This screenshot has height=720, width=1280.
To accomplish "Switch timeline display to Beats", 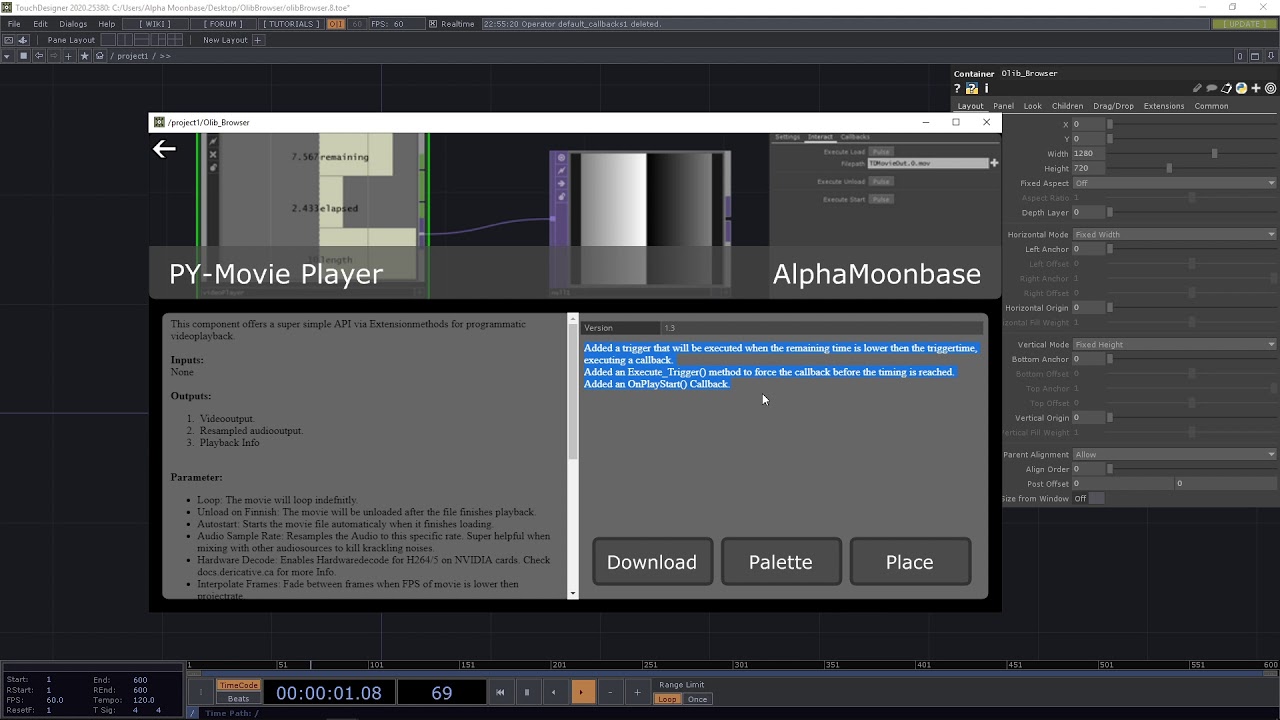I will (239, 699).
